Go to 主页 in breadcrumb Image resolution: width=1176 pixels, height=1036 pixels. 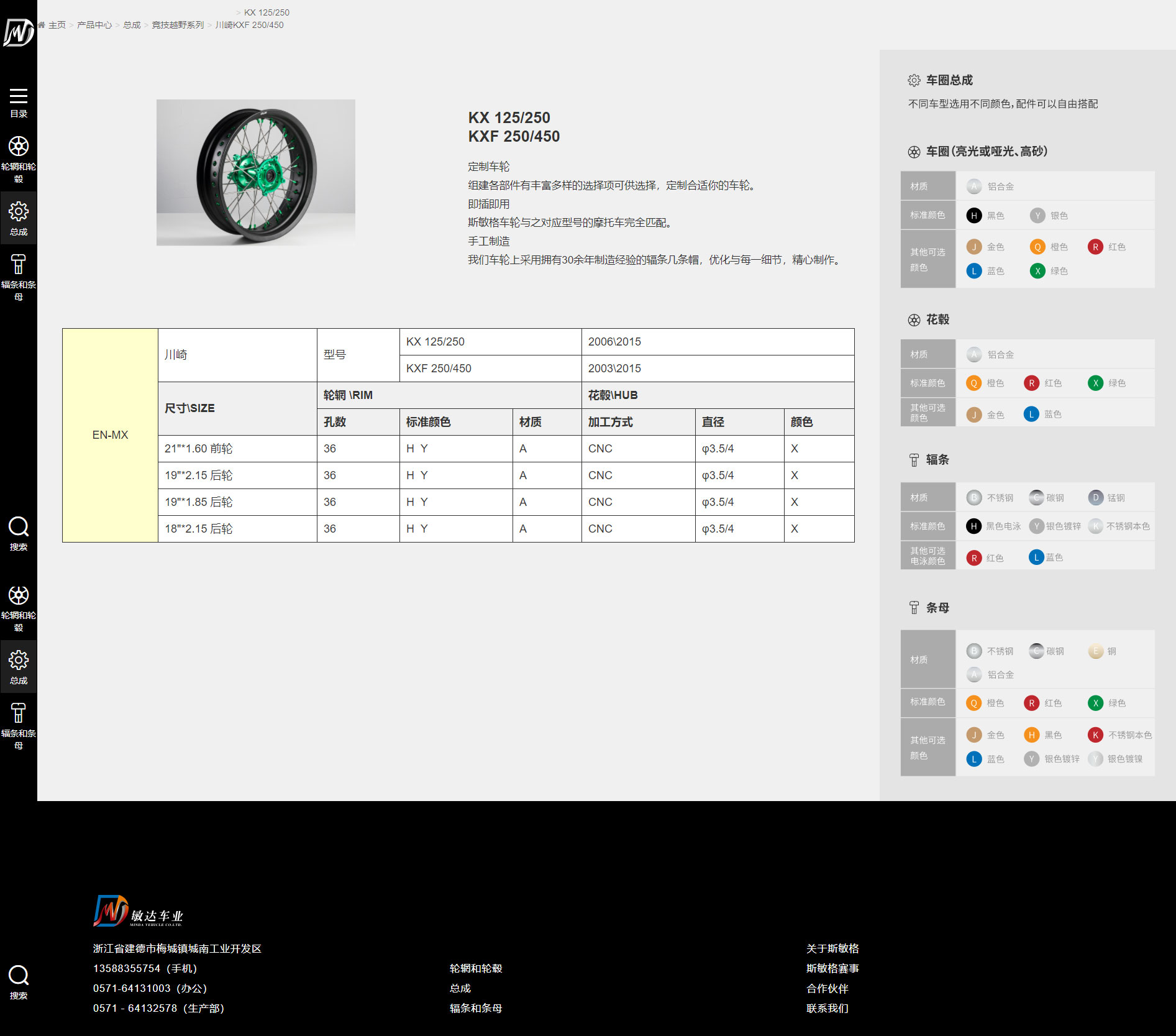[57, 25]
